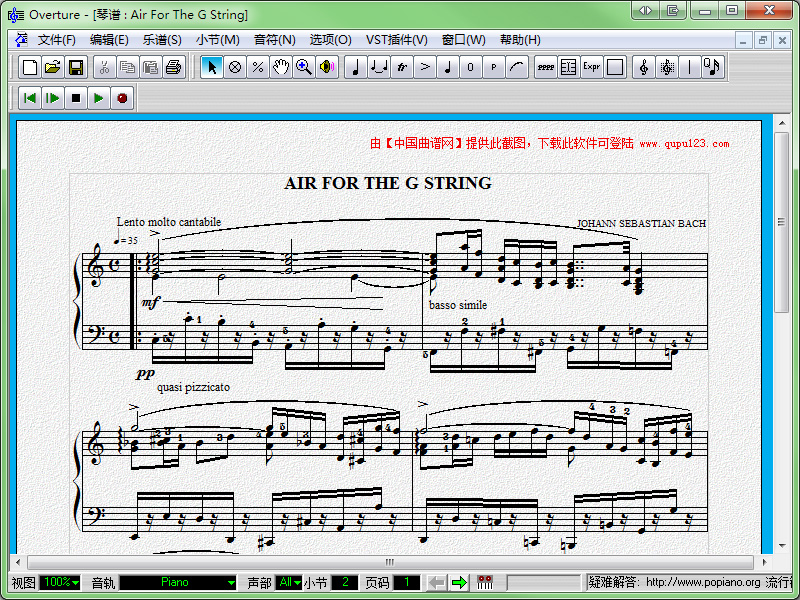The height and width of the screenshot is (600, 800).
Task: Click the page number field
Action: pos(406,582)
